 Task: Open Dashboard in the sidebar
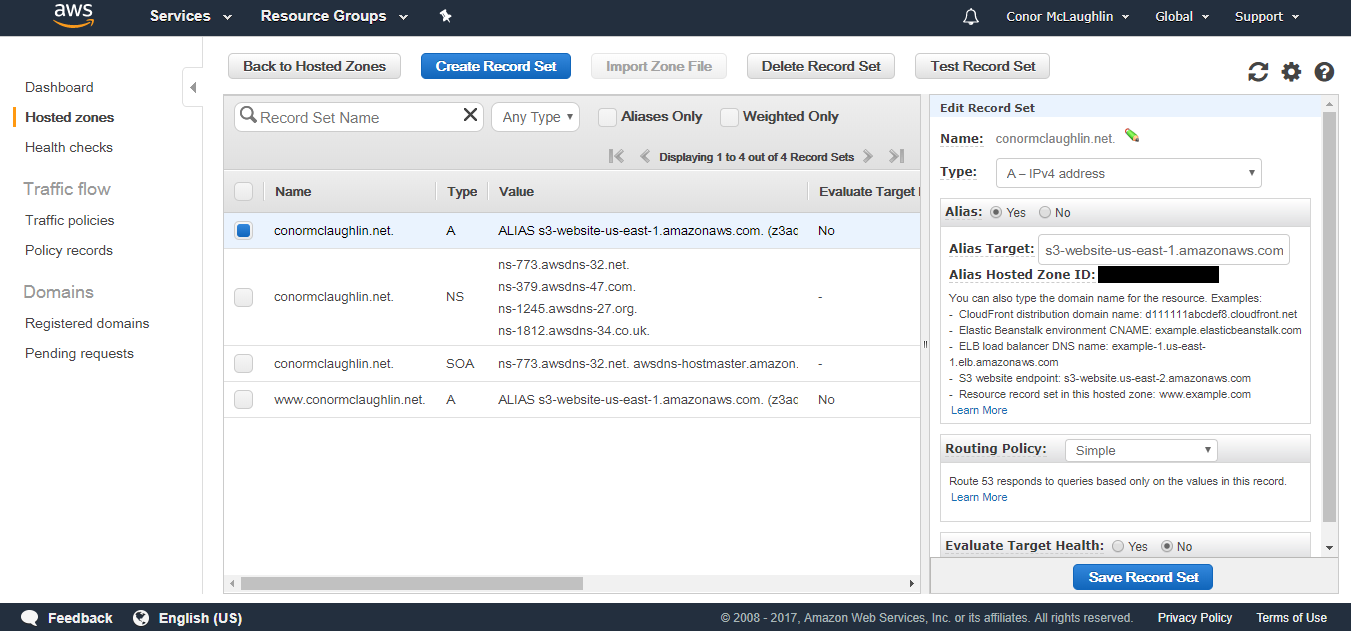tap(59, 87)
